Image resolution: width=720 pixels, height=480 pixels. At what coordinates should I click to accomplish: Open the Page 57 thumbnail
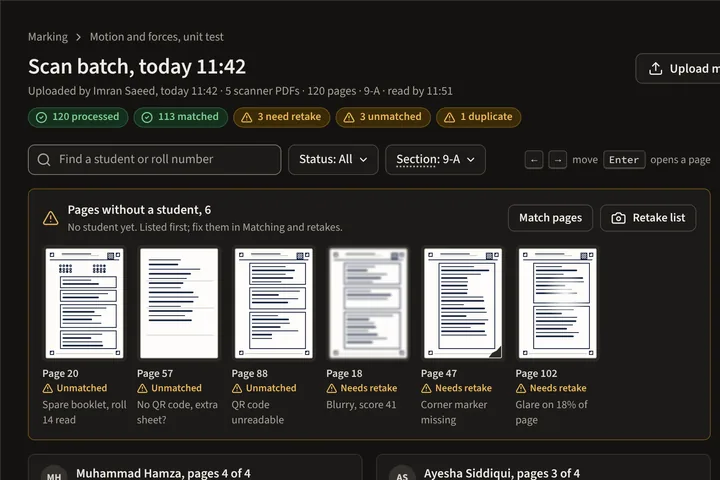179,303
